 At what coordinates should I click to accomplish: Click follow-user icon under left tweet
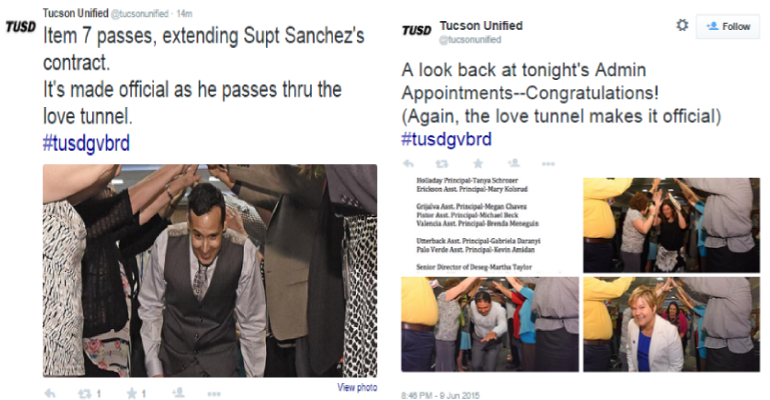178,393
